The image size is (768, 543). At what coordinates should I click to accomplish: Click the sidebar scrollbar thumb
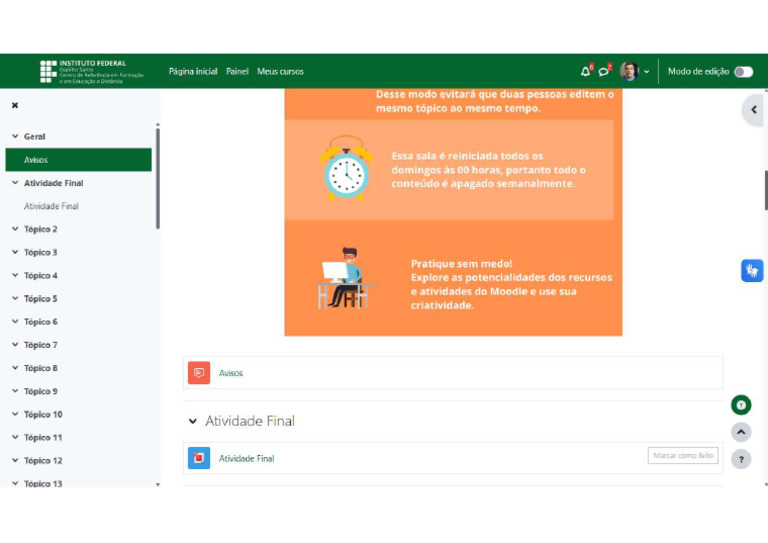158,178
